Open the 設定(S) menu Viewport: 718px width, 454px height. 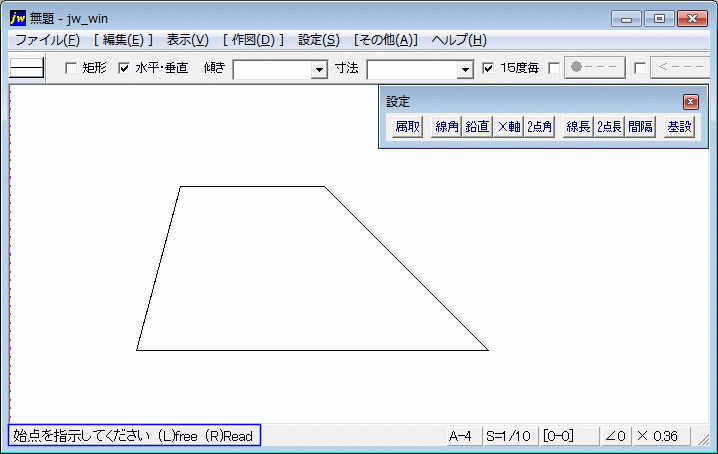(x=319, y=40)
